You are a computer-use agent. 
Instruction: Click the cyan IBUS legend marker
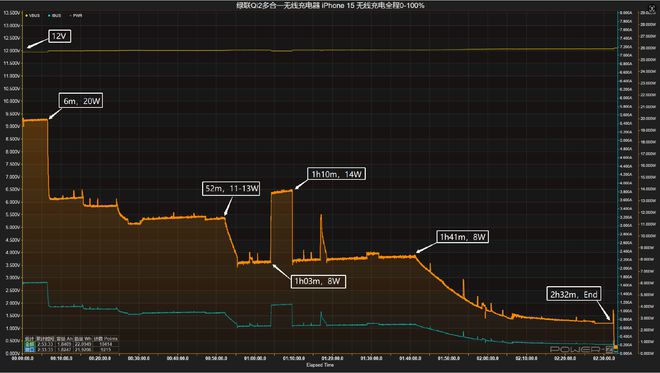tap(49, 16)
